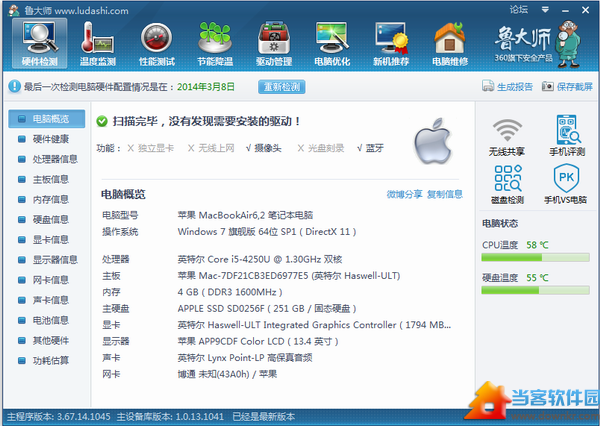Open 手机评测 phone benchmark tool
Image resolution: width=600 pixels, height=426 pixels.
[567, 136]
